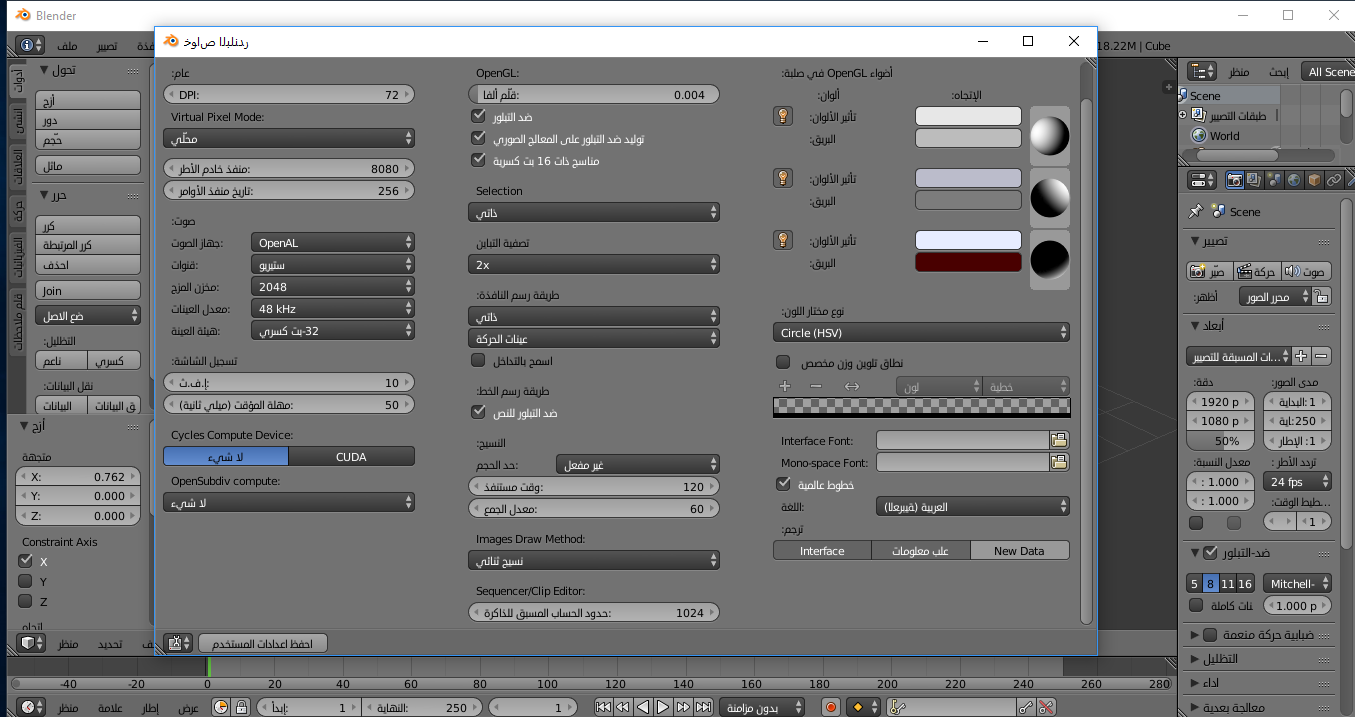This screenshot has width=1355, height=717.
Task: Enable the Y constraint axis checkbox
Action: 25,581
